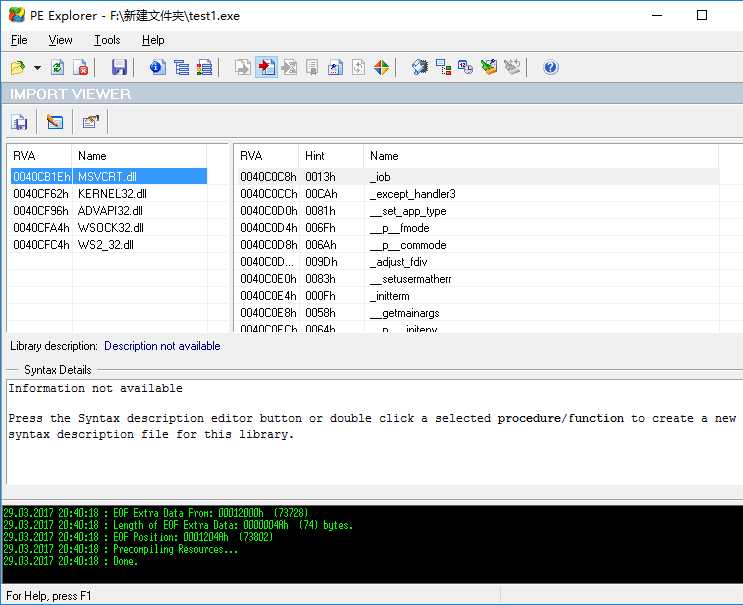Select the _adjust_fdiv function row
The height and width of the screenshot is (605, 743).
click(x=477, y=262)
